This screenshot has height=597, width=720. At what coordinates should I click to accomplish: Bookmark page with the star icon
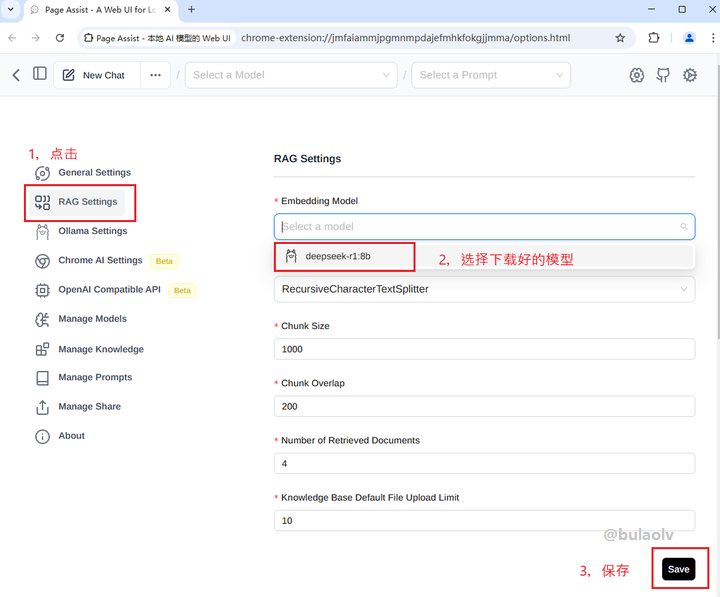point(620,38)
